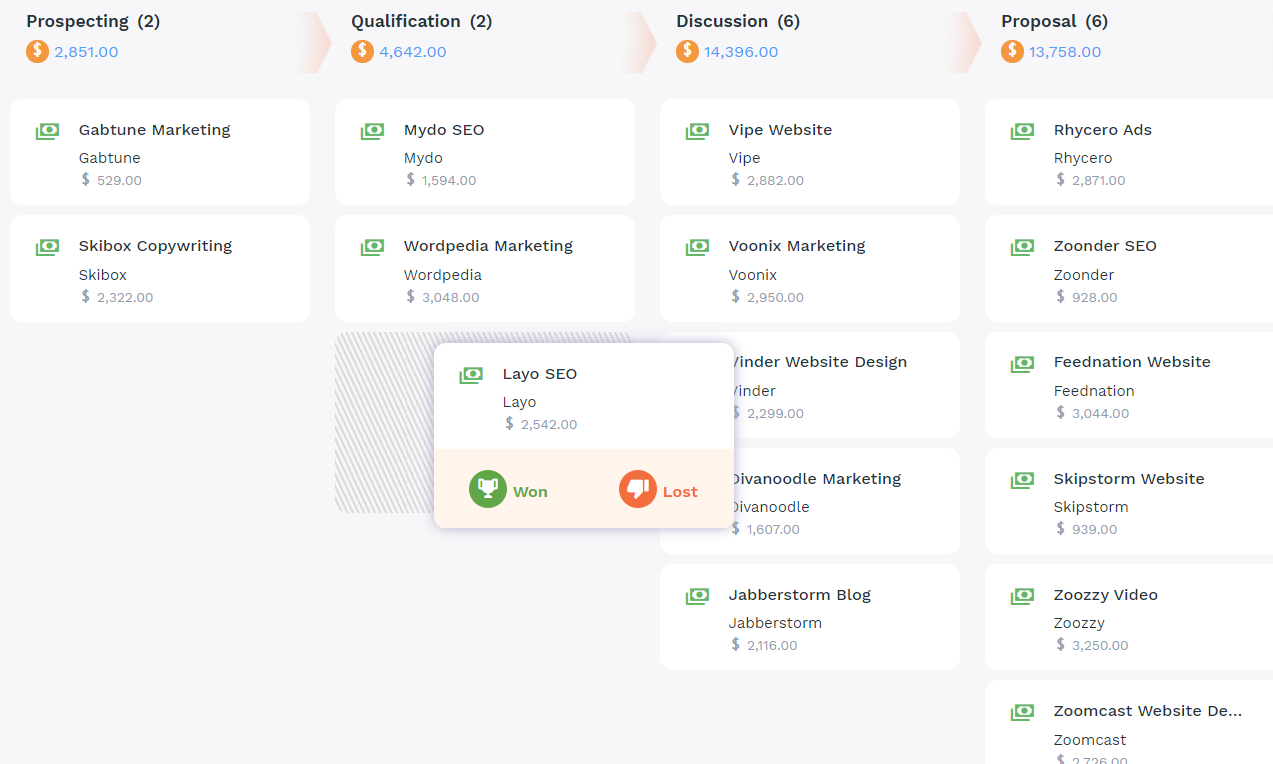Image resolution: width=1273 pixels, height=764 pixels.
Task: Click the green Won trophy icon
Action: tap(488, 490)
